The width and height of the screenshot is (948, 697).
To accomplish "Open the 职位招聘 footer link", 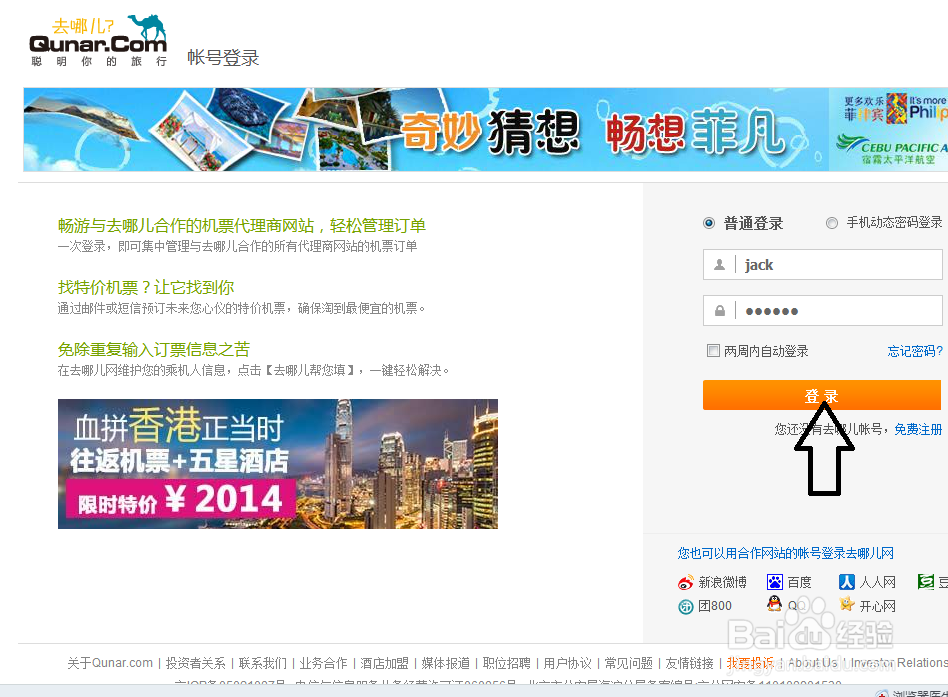I will click(507, 663).
